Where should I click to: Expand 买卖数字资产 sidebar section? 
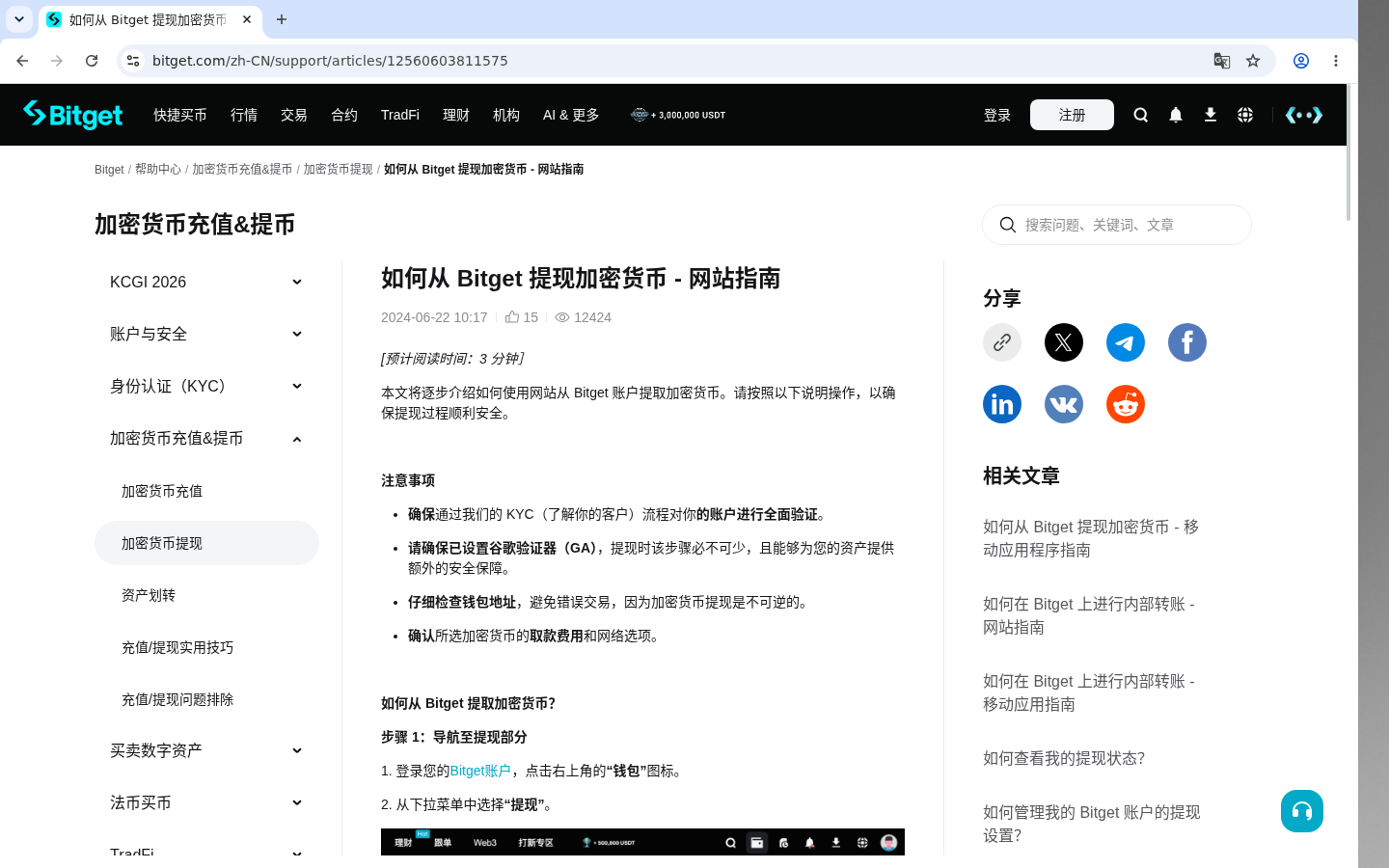click(206, 750)
